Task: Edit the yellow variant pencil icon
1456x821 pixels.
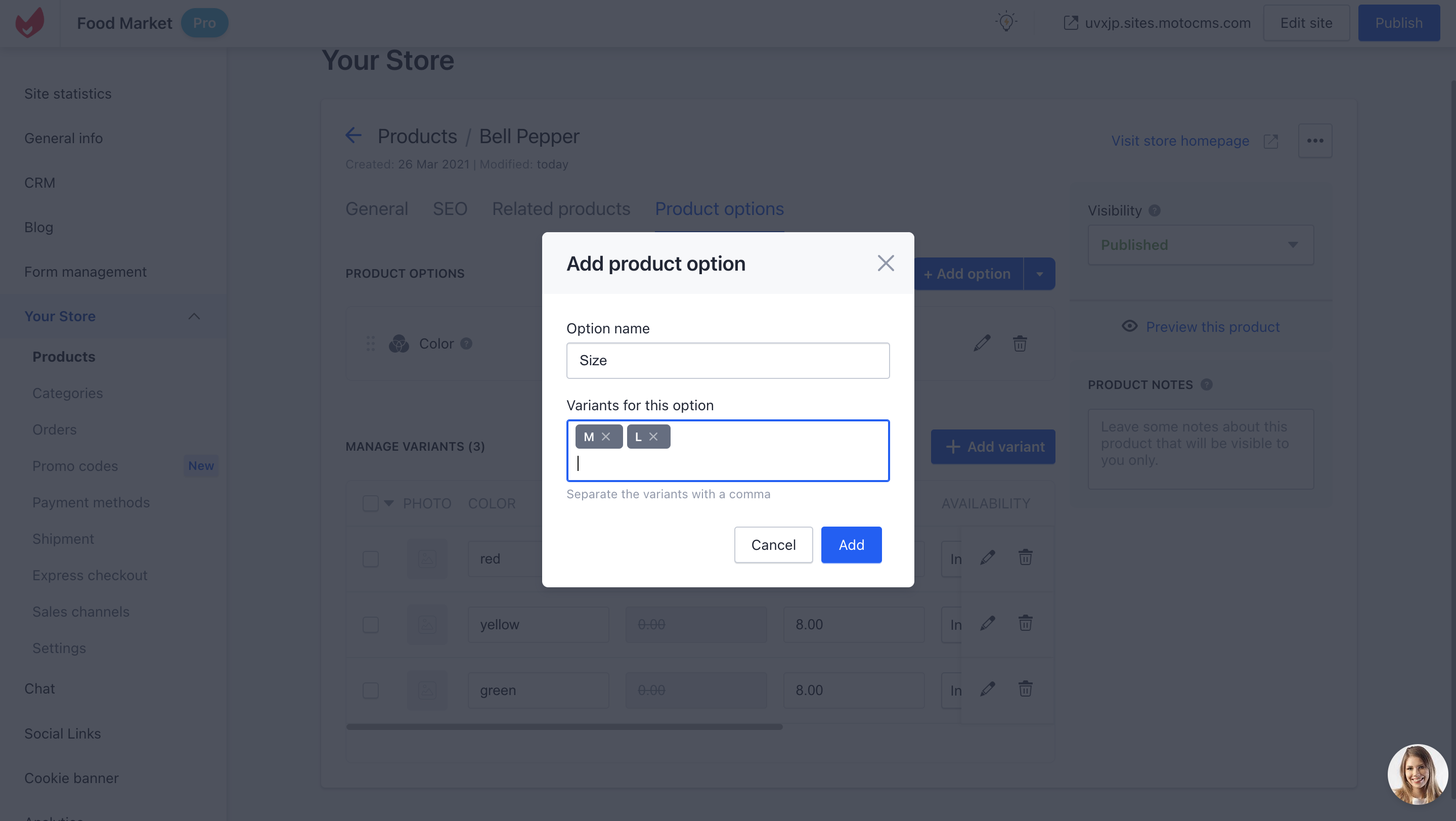Action: [x=988, y=623]
